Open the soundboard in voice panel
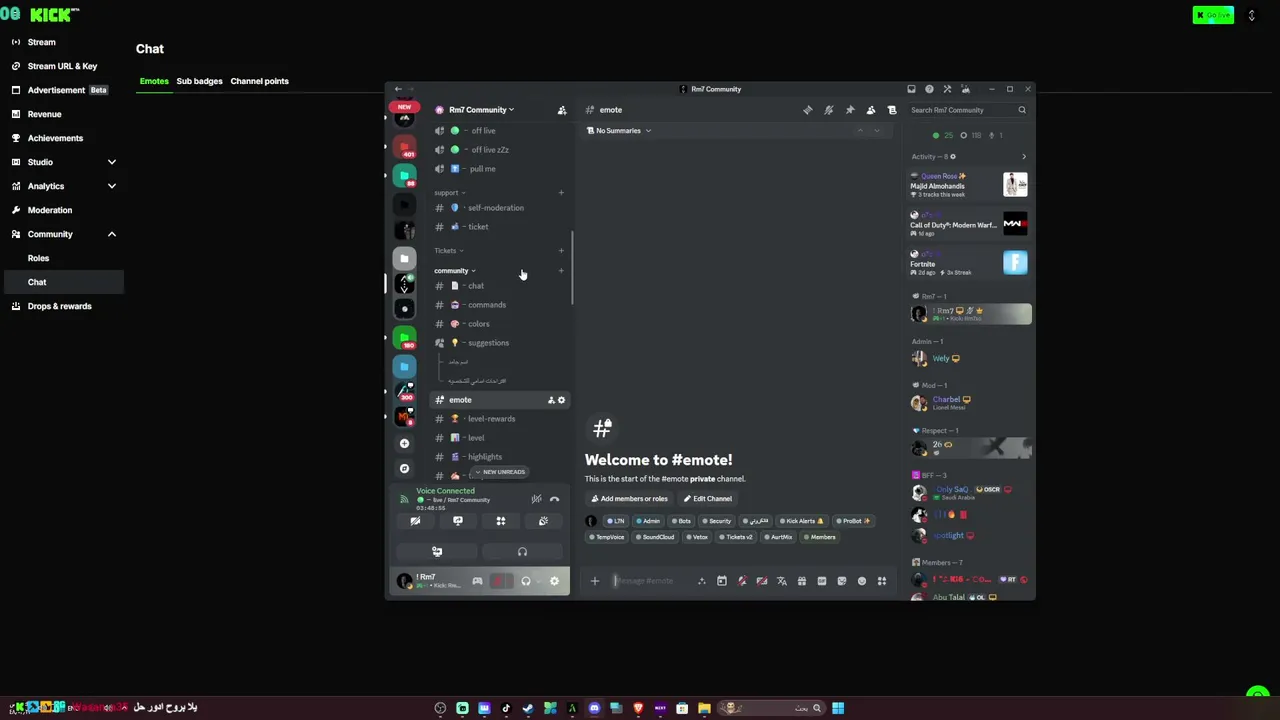Screen dimensions: 1280x720 click(x=543, y=521)
